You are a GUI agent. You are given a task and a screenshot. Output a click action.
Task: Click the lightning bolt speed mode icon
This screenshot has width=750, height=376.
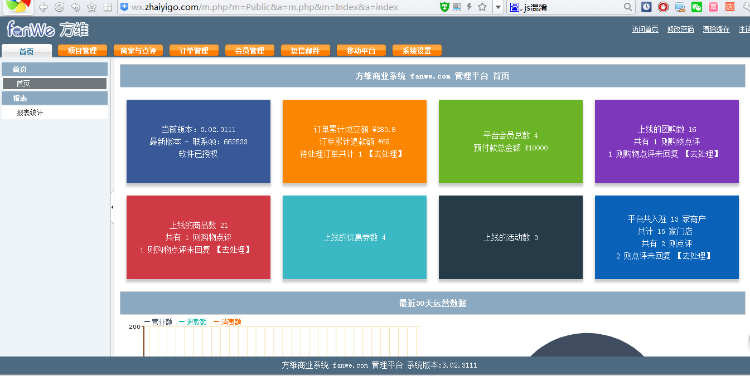point(469,7)
